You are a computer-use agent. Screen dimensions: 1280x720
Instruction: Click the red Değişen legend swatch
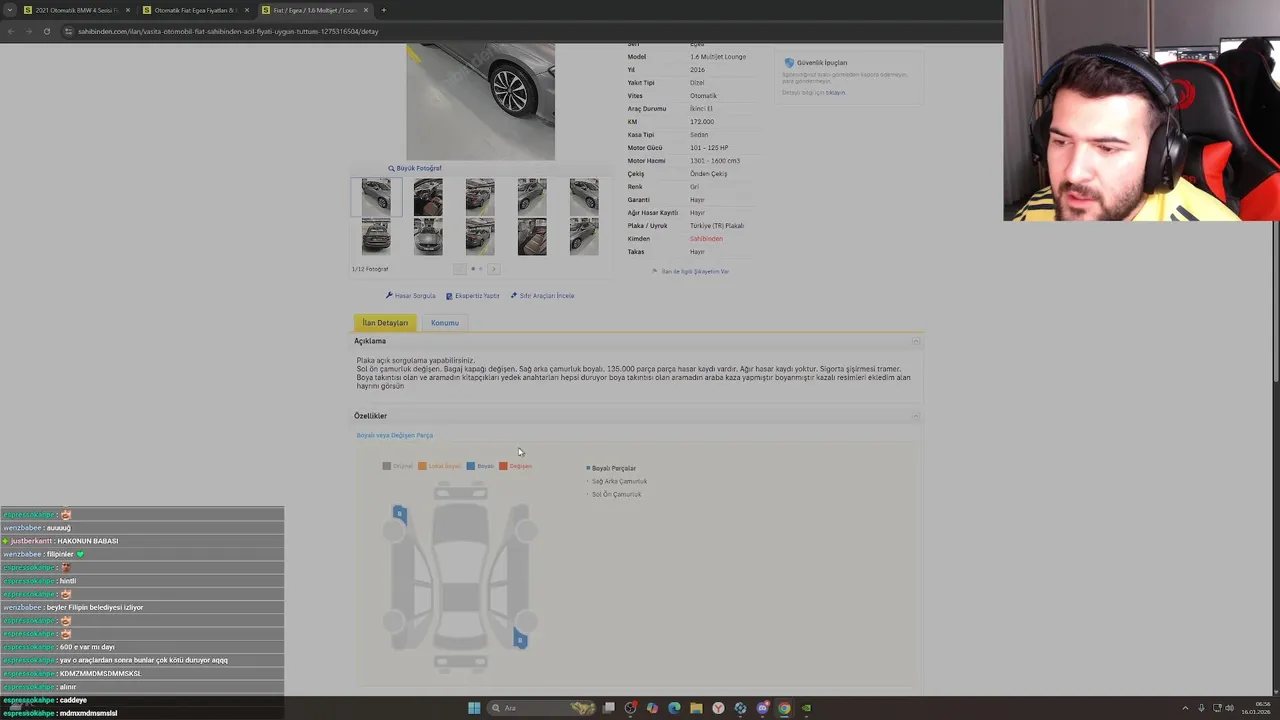pyautogui.click(x=503, y=466)
